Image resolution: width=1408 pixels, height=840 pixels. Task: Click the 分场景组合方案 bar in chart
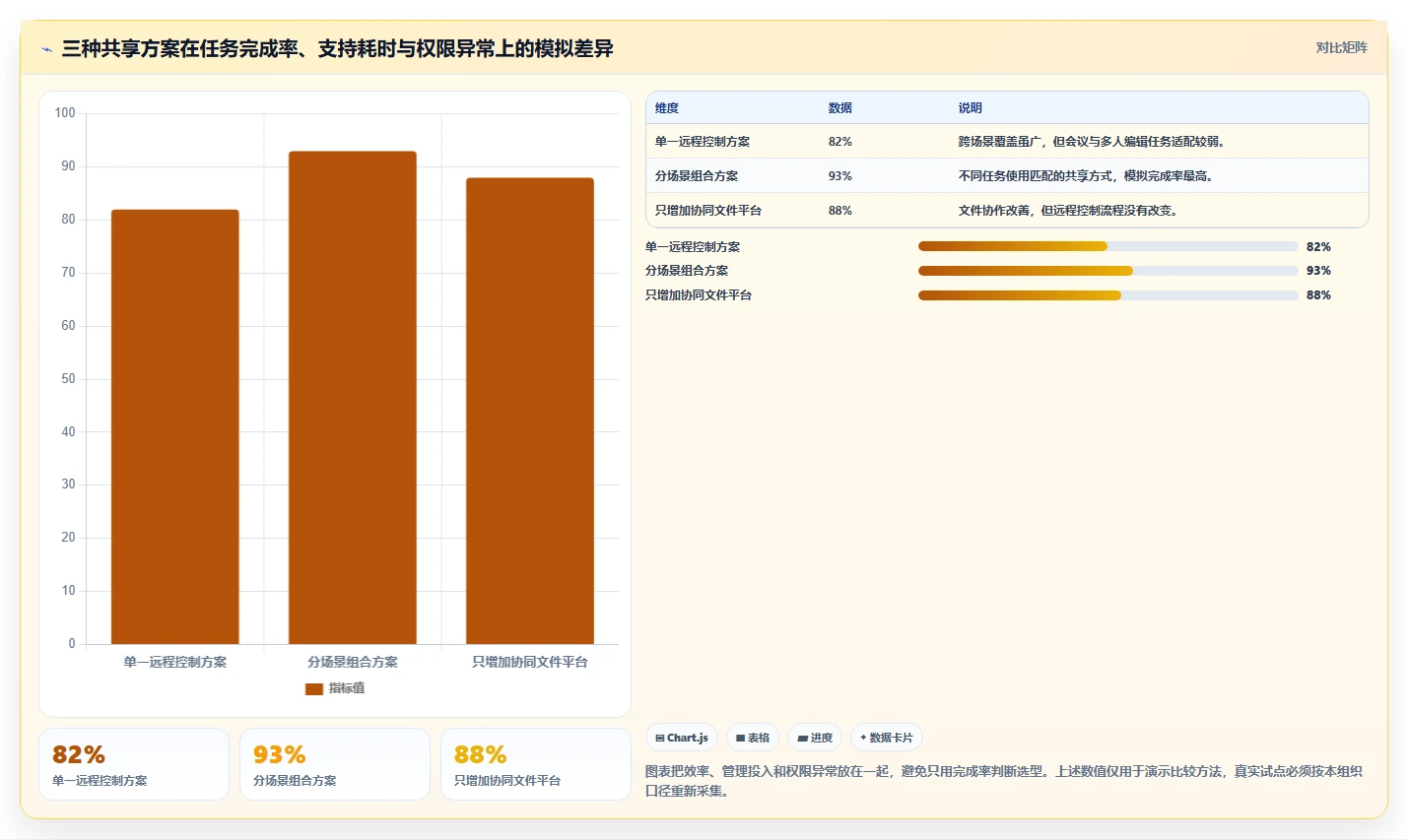353,398
